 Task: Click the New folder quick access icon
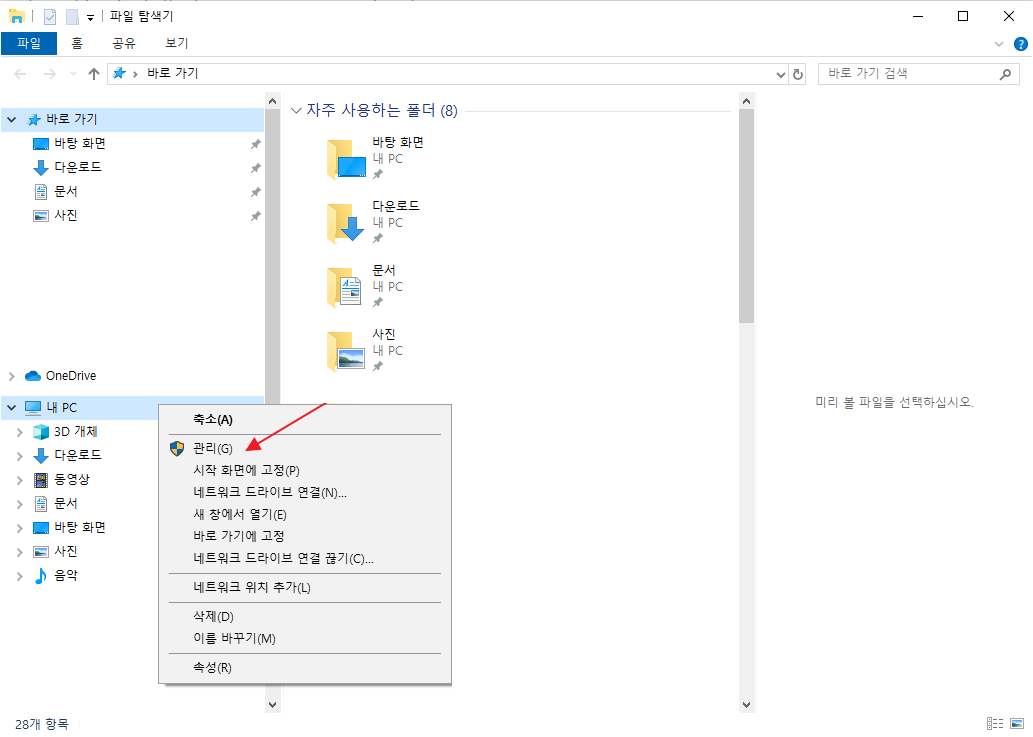(x=72, y=16)
